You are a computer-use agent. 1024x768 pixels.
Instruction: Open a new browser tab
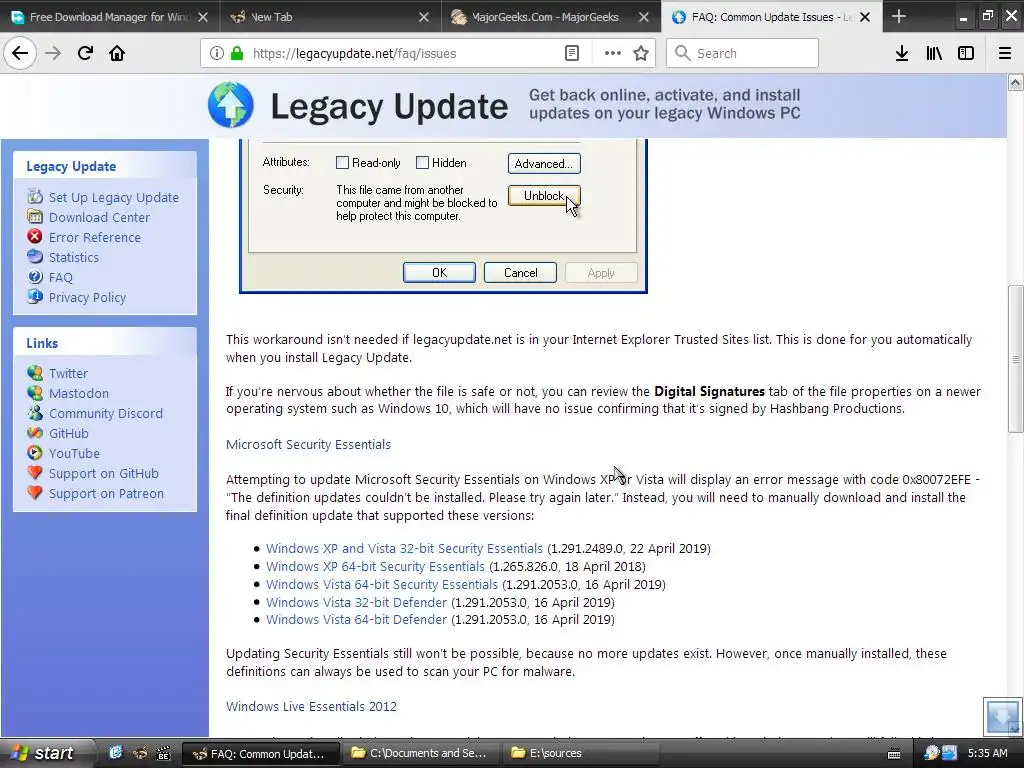pos(899,16)
